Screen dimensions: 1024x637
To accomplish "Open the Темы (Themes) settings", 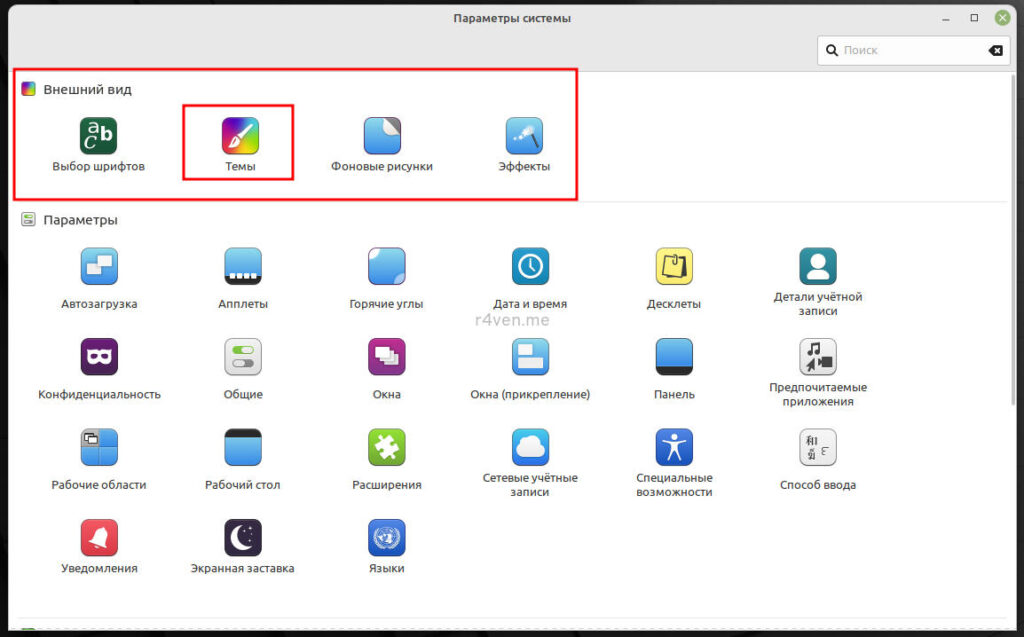I will click(240, 136).
